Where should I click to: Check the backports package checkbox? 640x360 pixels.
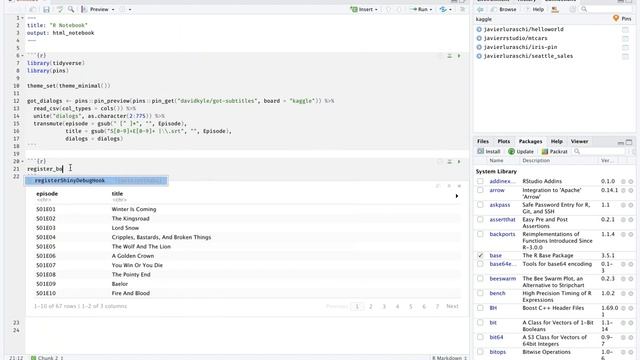point(480,234)
